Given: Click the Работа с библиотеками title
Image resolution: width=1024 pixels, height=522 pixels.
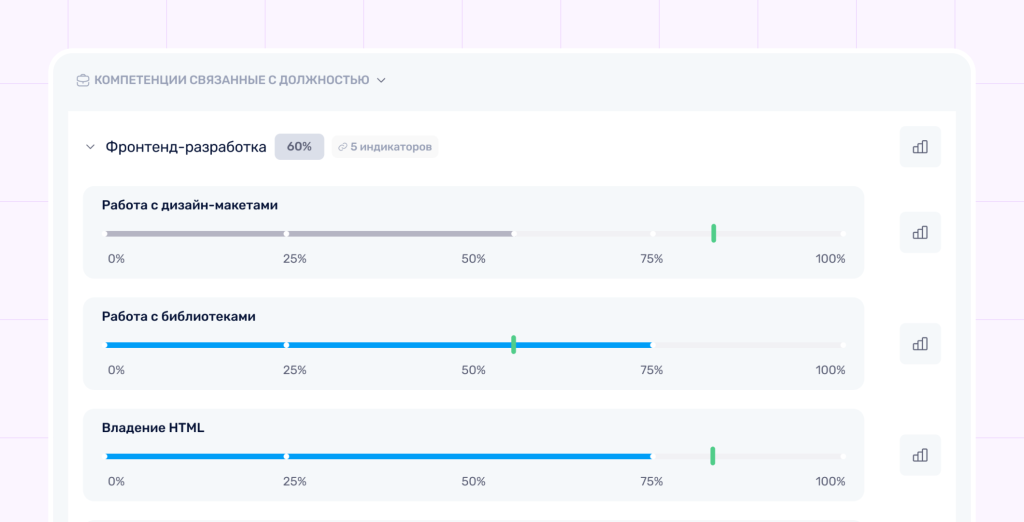Looking at the screenshot, I should [178, 316].
